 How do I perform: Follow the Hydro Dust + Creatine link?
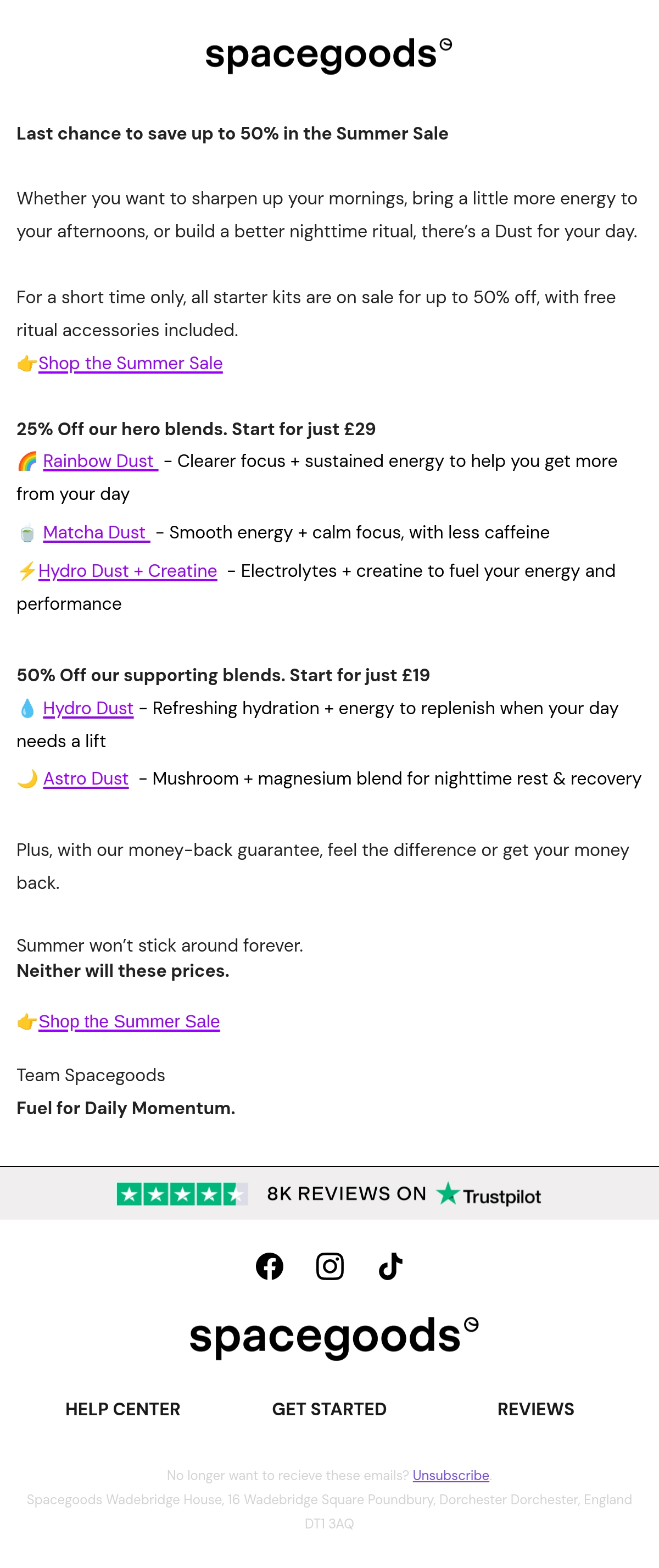pyautogui.click(x=128, y=571)
